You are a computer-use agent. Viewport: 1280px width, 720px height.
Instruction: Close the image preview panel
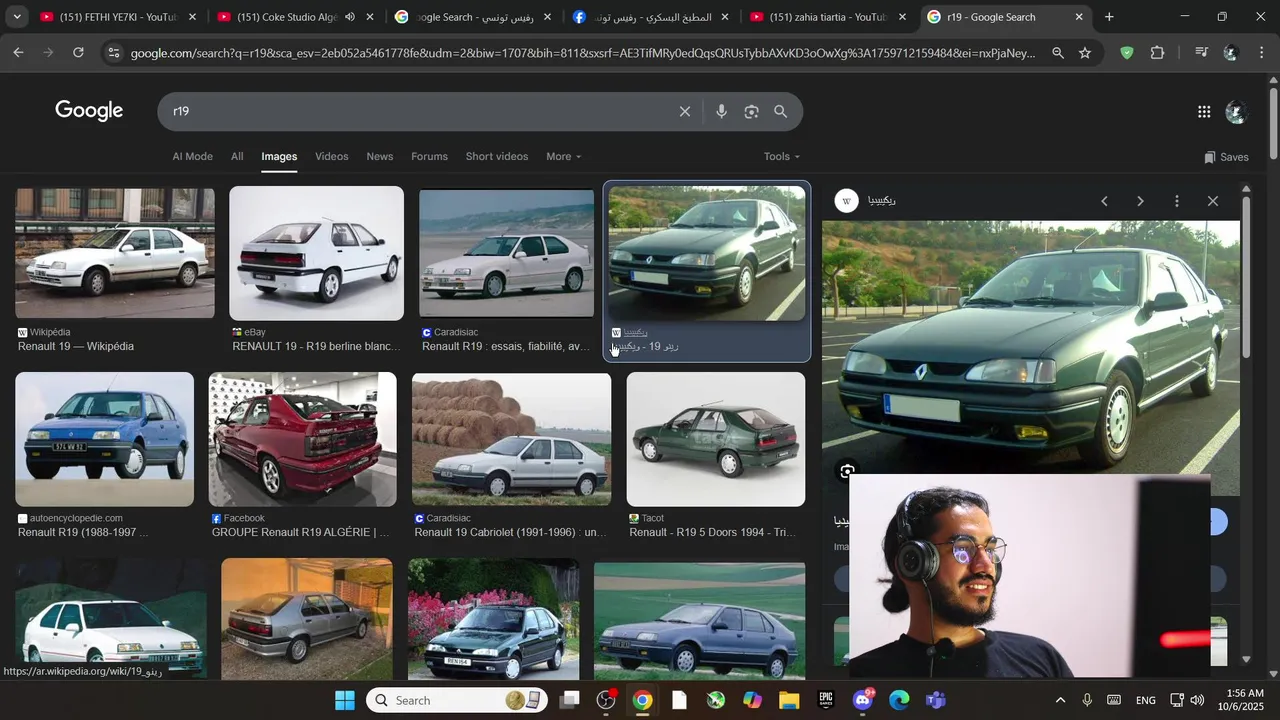[x=1213, y=201]
